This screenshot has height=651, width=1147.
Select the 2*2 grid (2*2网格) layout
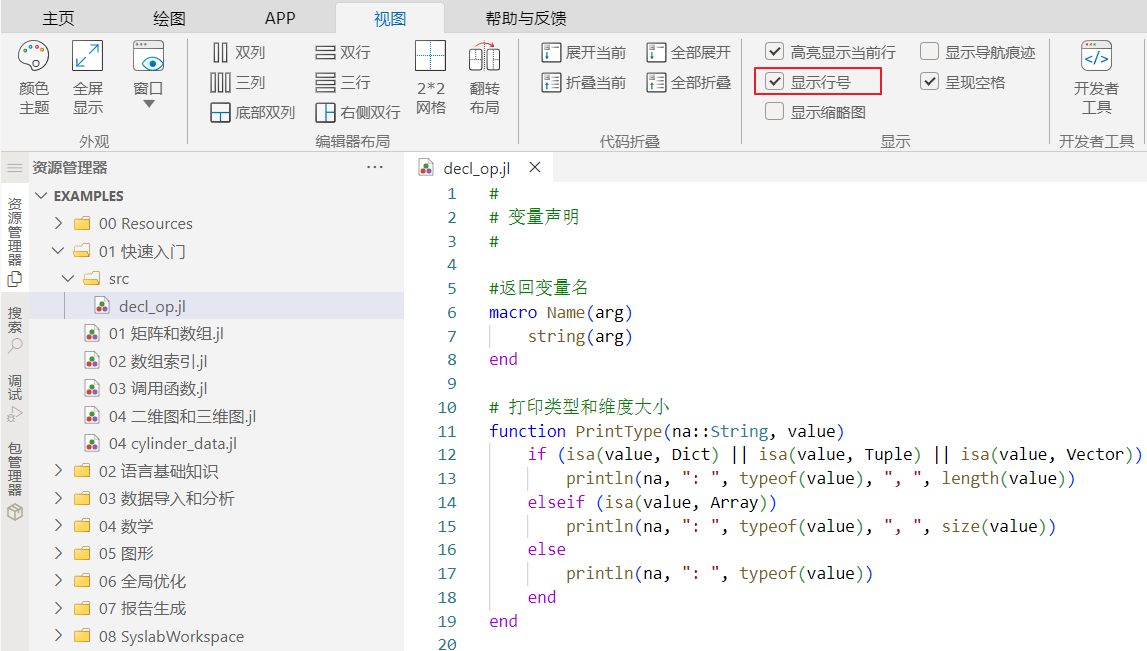430,76
